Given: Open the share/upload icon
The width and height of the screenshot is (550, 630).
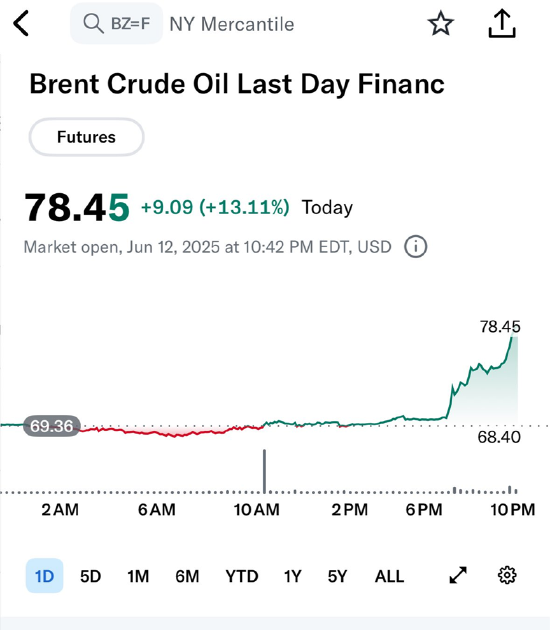Looking at the screenshot, I should coord(502,23).
